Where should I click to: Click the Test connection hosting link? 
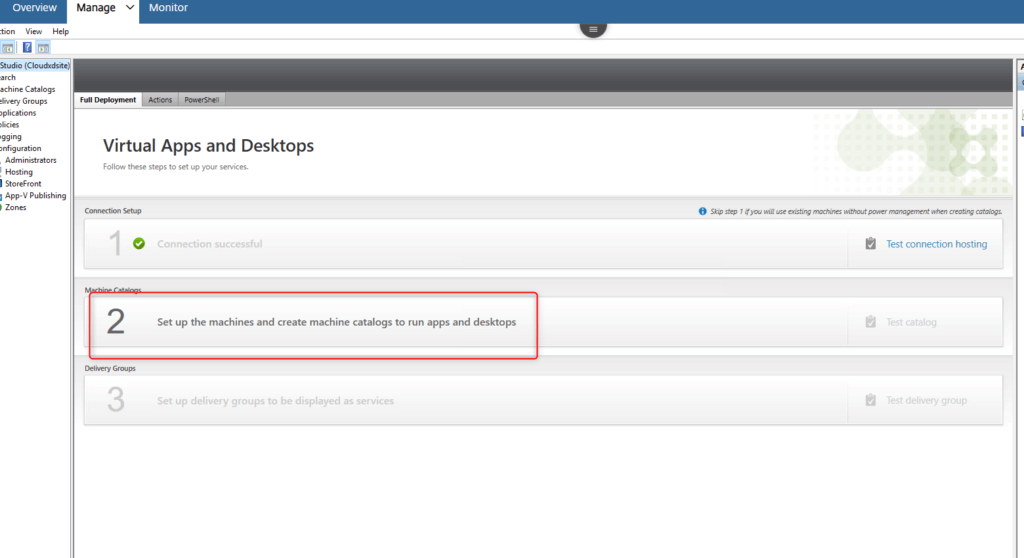(936, 244)
